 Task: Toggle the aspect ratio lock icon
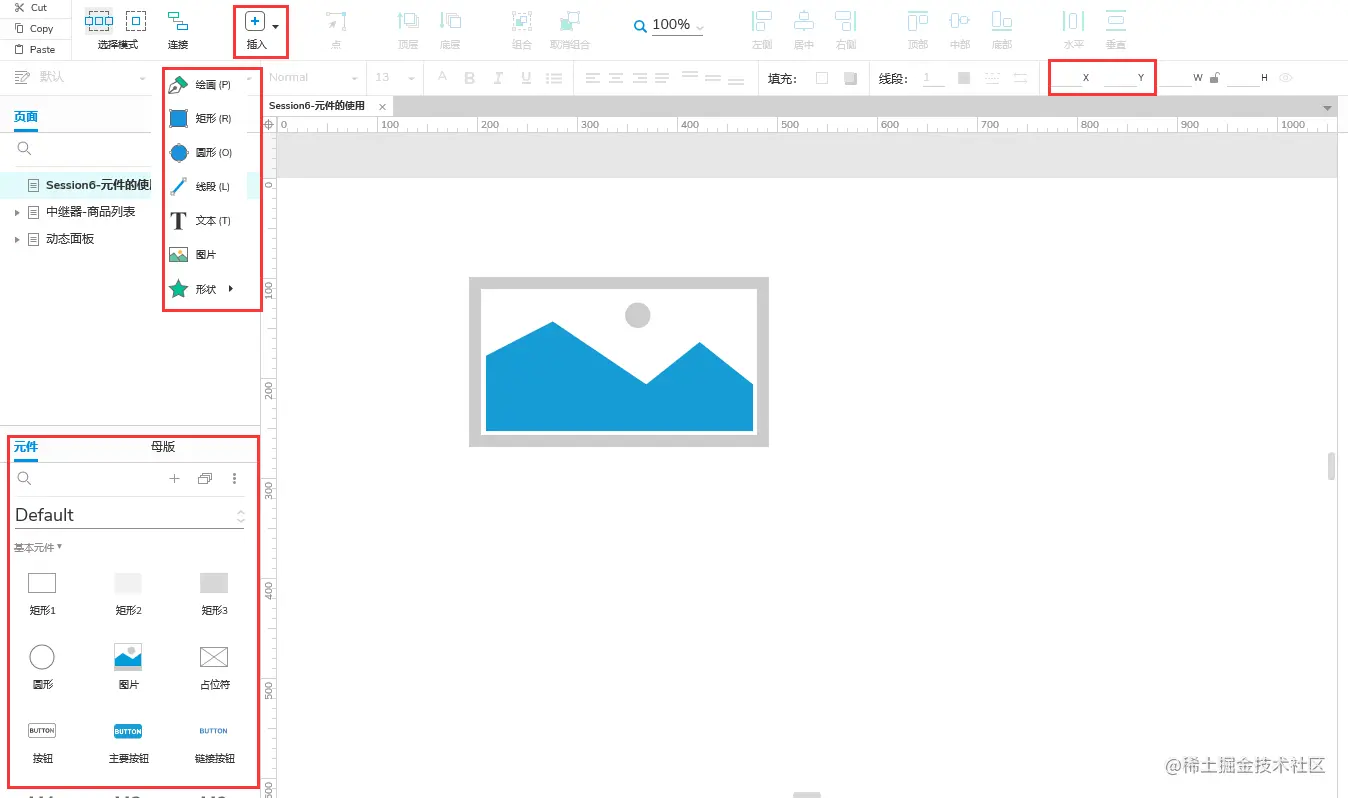tap(1214, 78)
